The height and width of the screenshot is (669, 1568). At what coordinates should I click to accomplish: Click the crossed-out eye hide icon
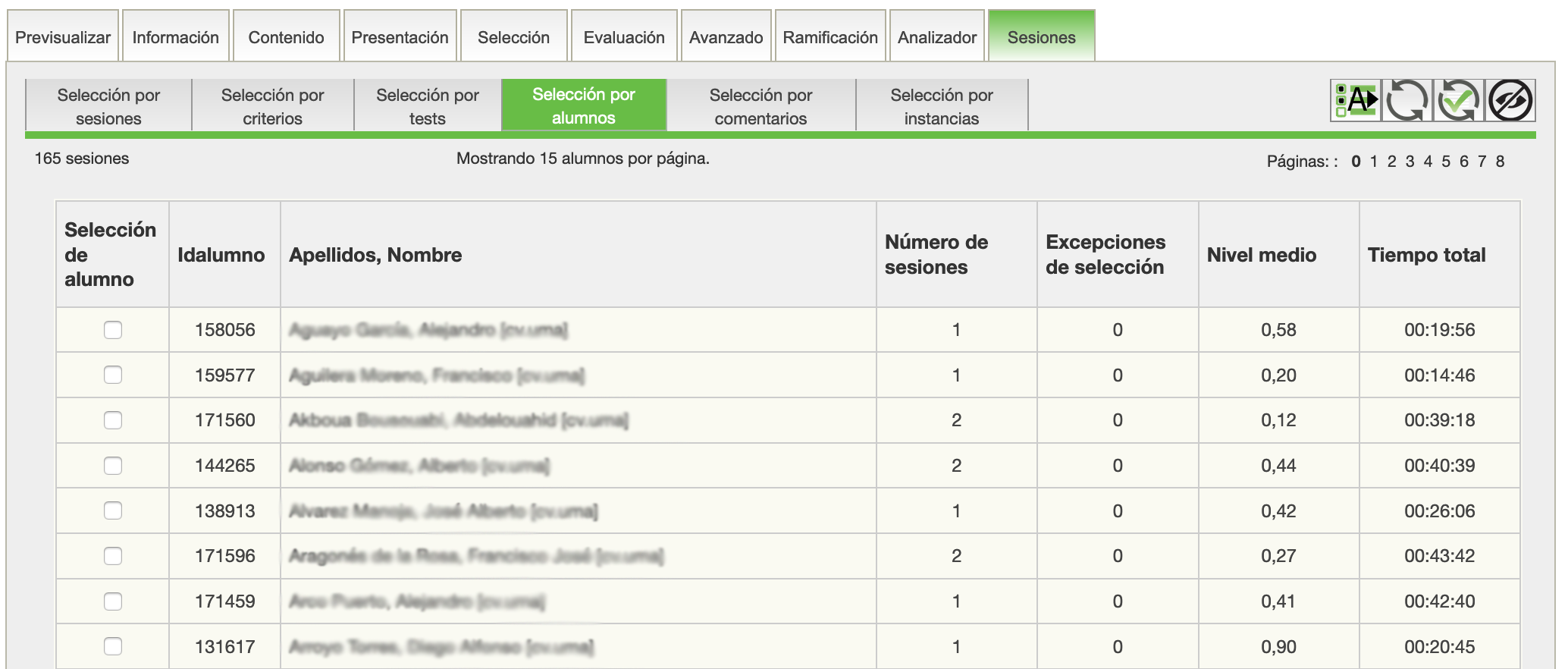[x=1510, y=100]
